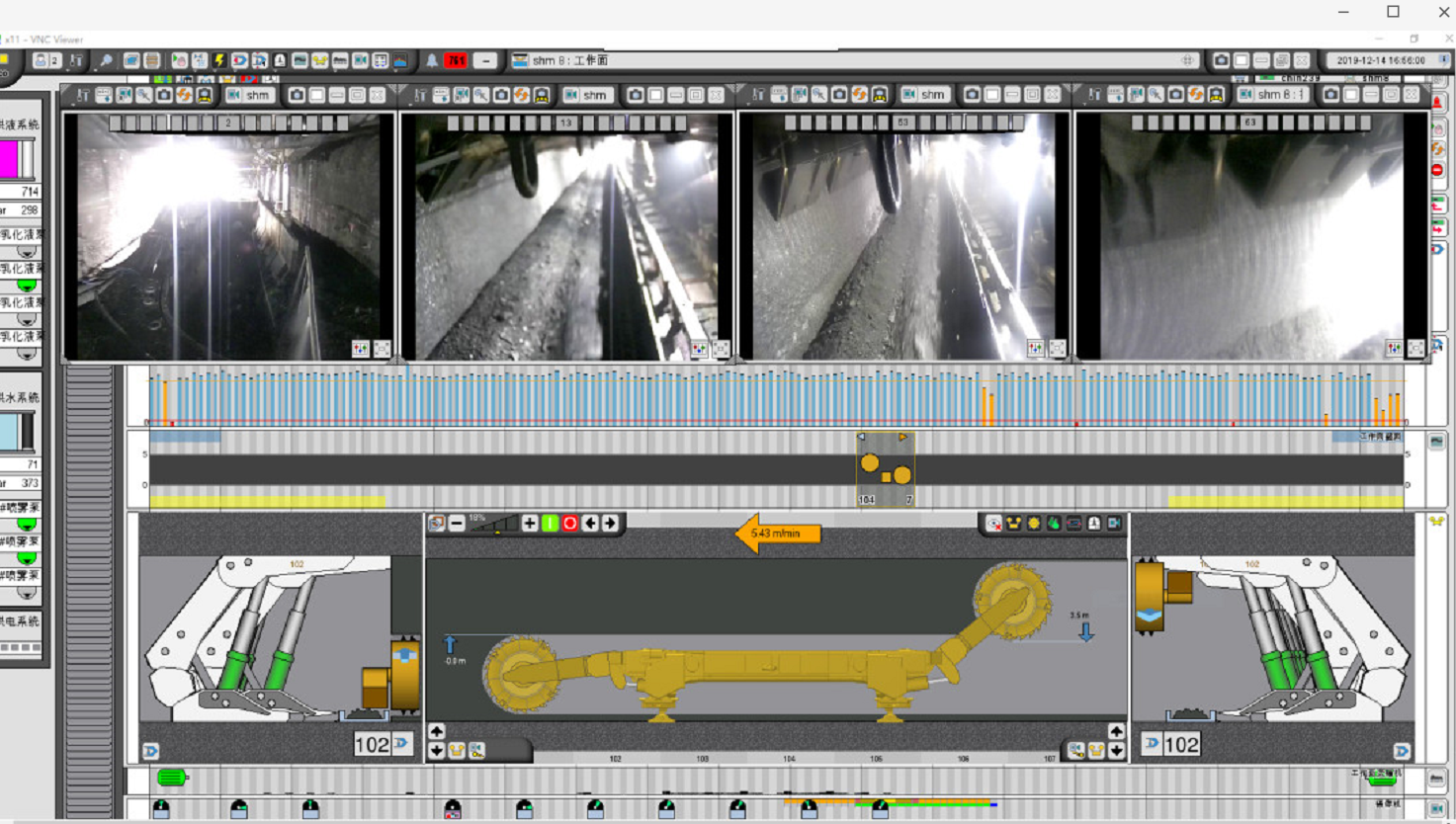This screenshot has height=824, width=1456.
Task: Expand the first camera's 'shm' source selector
Action: [250, 96]
